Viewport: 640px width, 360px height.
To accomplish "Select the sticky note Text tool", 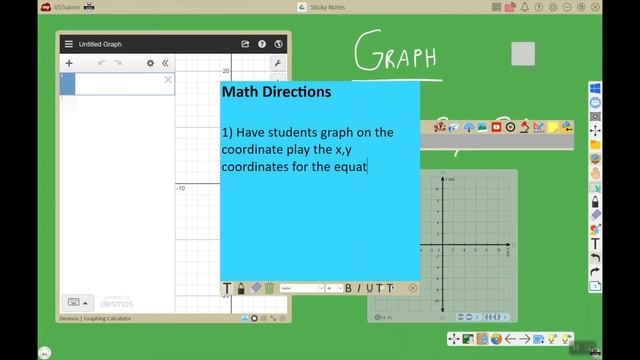I will (227, 288).
